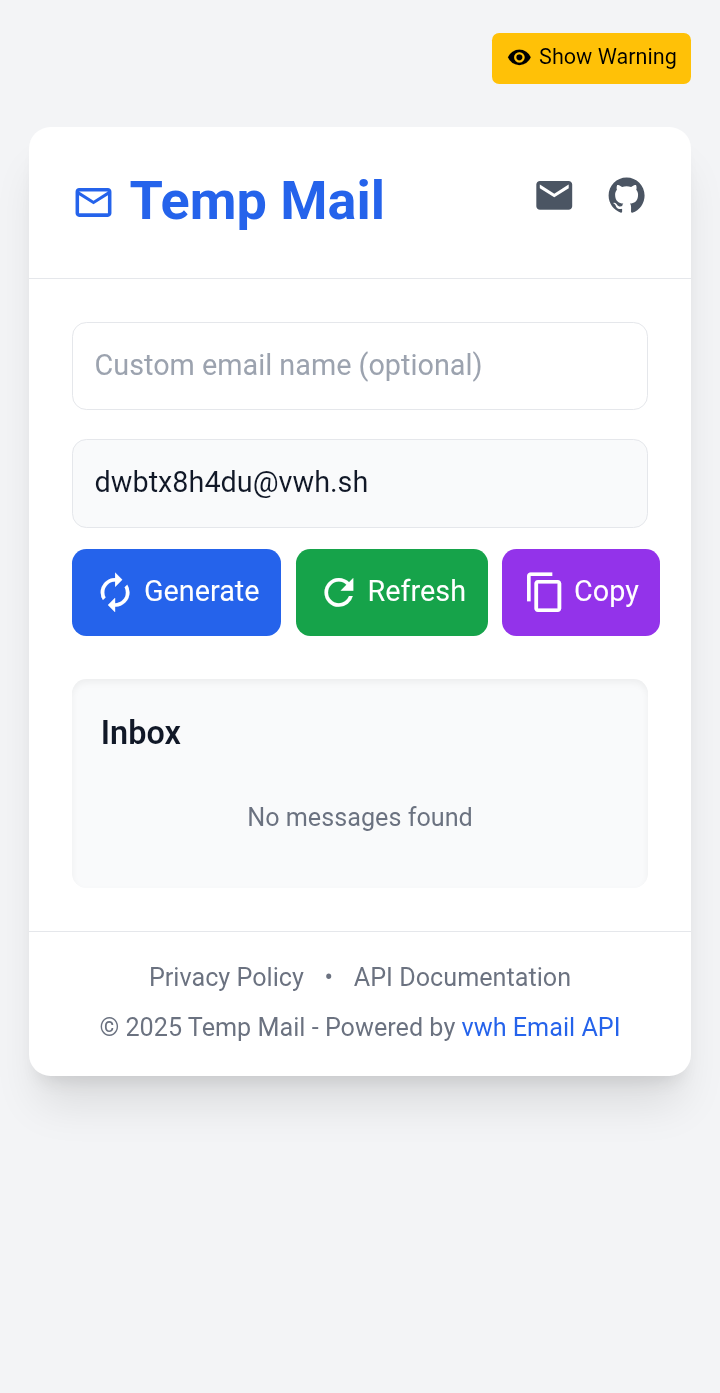Click the circular arrows icon on Generate
Viewport: 720px width, 1393px height.
point(115,592)
